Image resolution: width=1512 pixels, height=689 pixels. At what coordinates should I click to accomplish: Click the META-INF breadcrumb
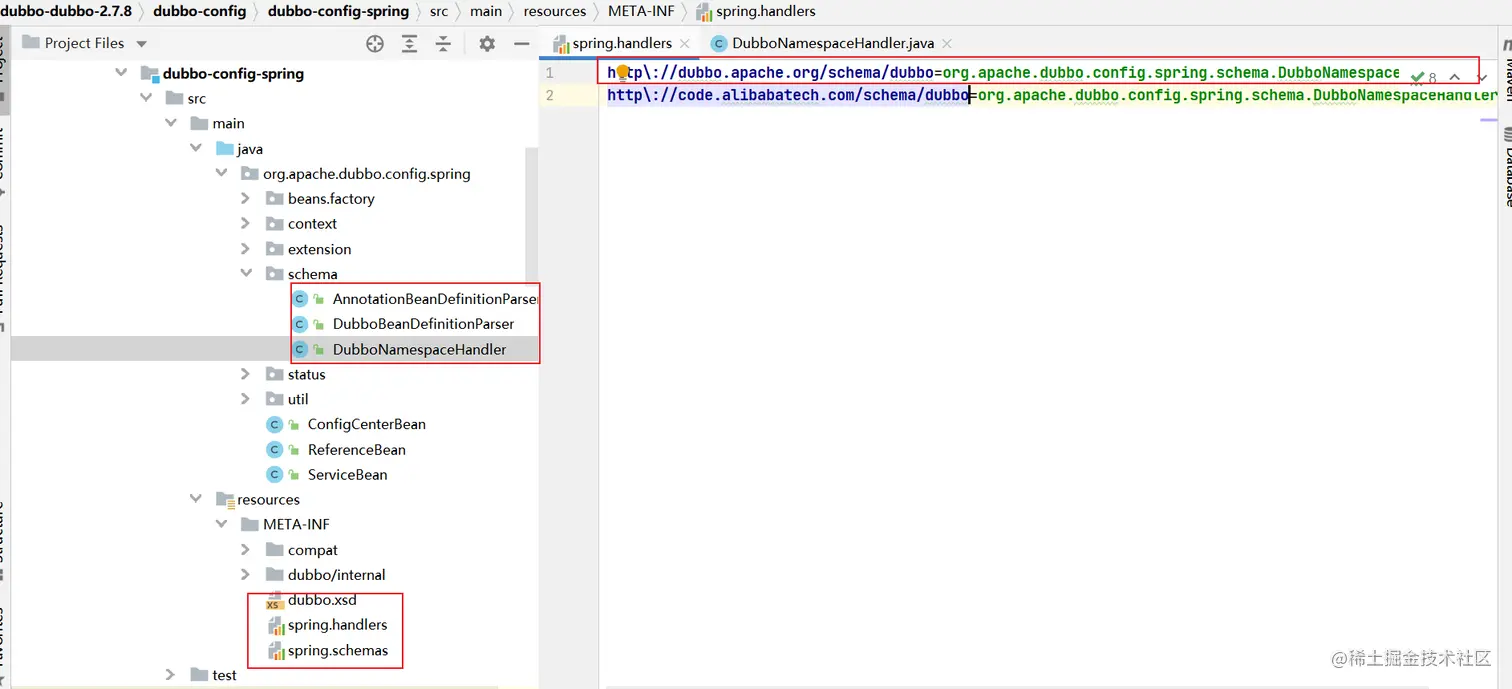click(x=642, y=11)
